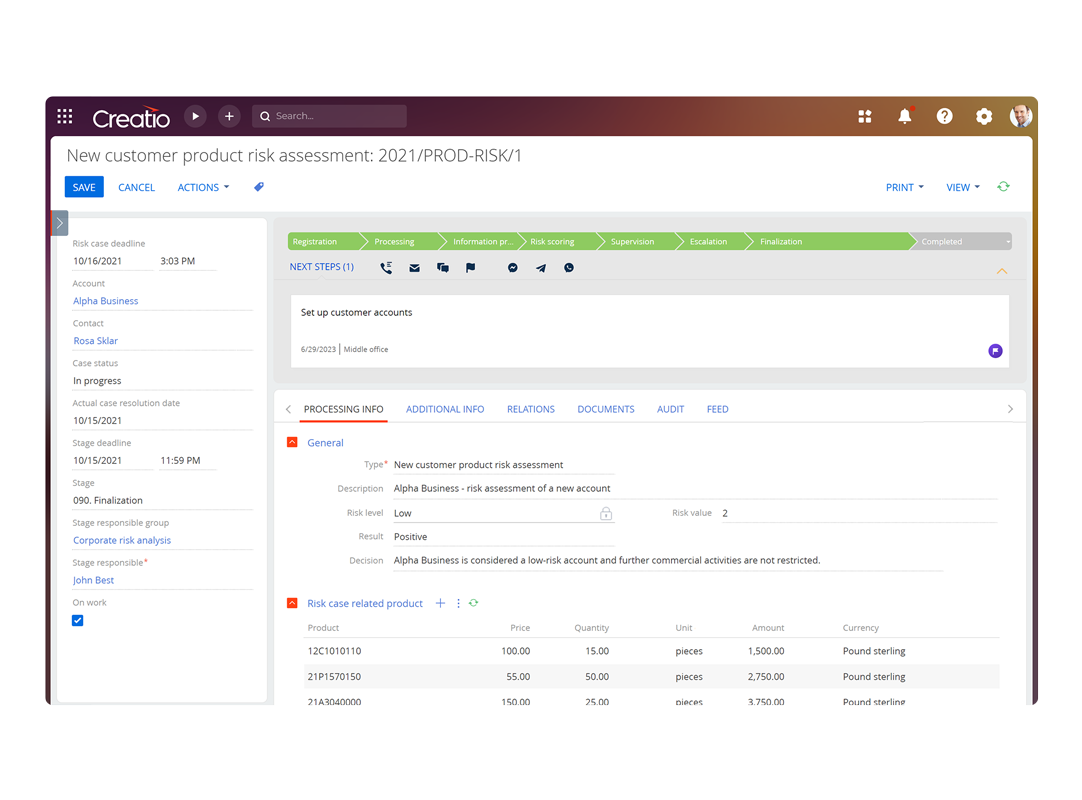Enable the On work checkbox

coord(77,620)
